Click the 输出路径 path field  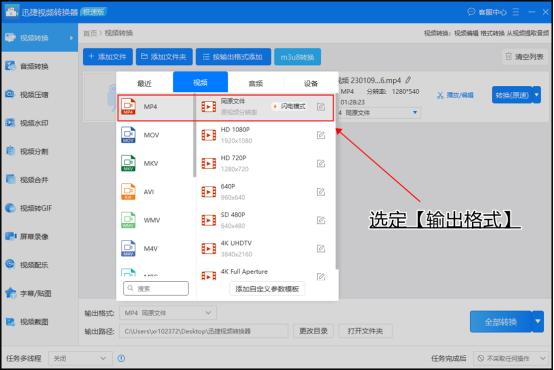click(x=204, y=331)
